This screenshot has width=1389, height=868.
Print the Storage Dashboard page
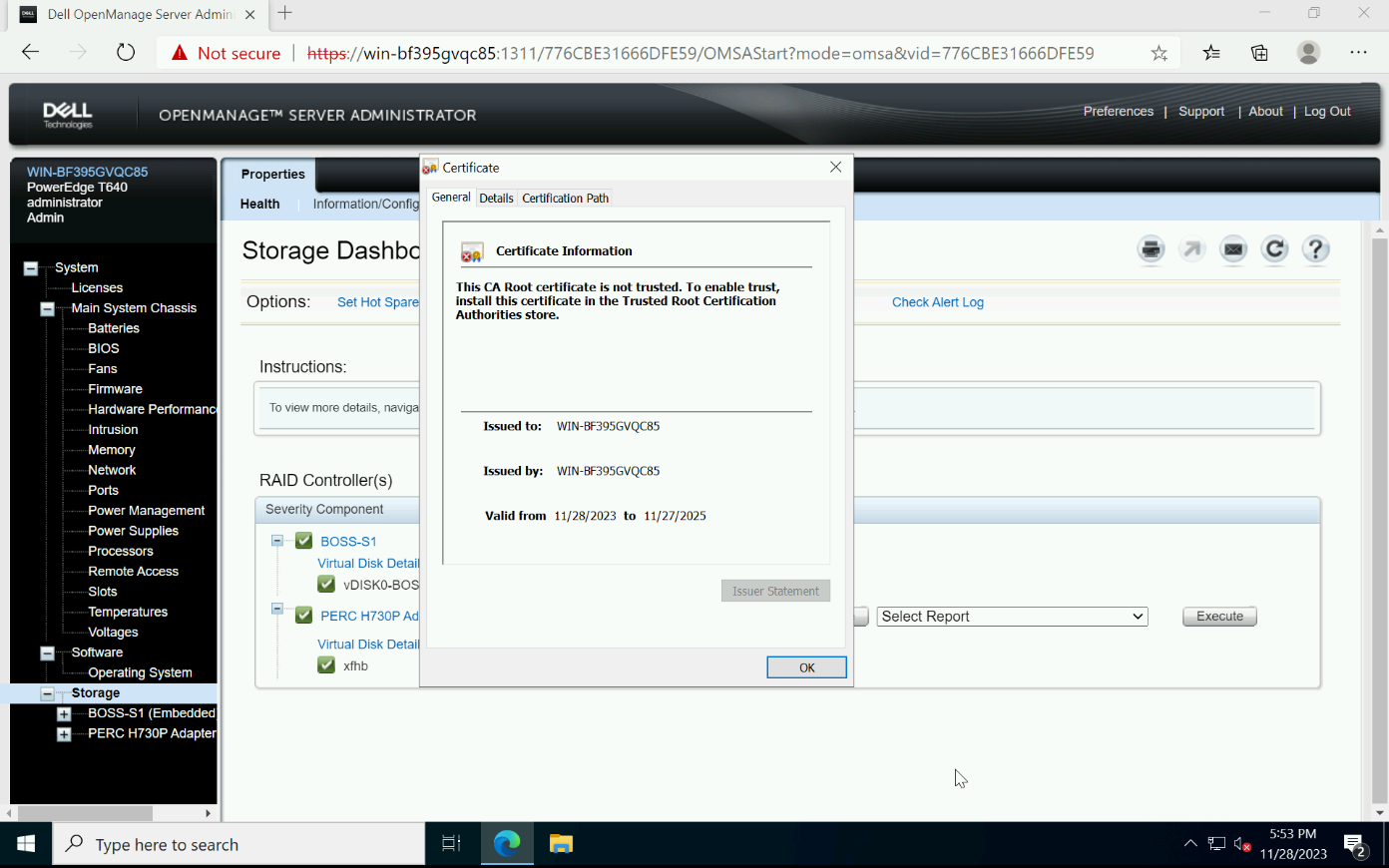click(x=1152, y=249)
